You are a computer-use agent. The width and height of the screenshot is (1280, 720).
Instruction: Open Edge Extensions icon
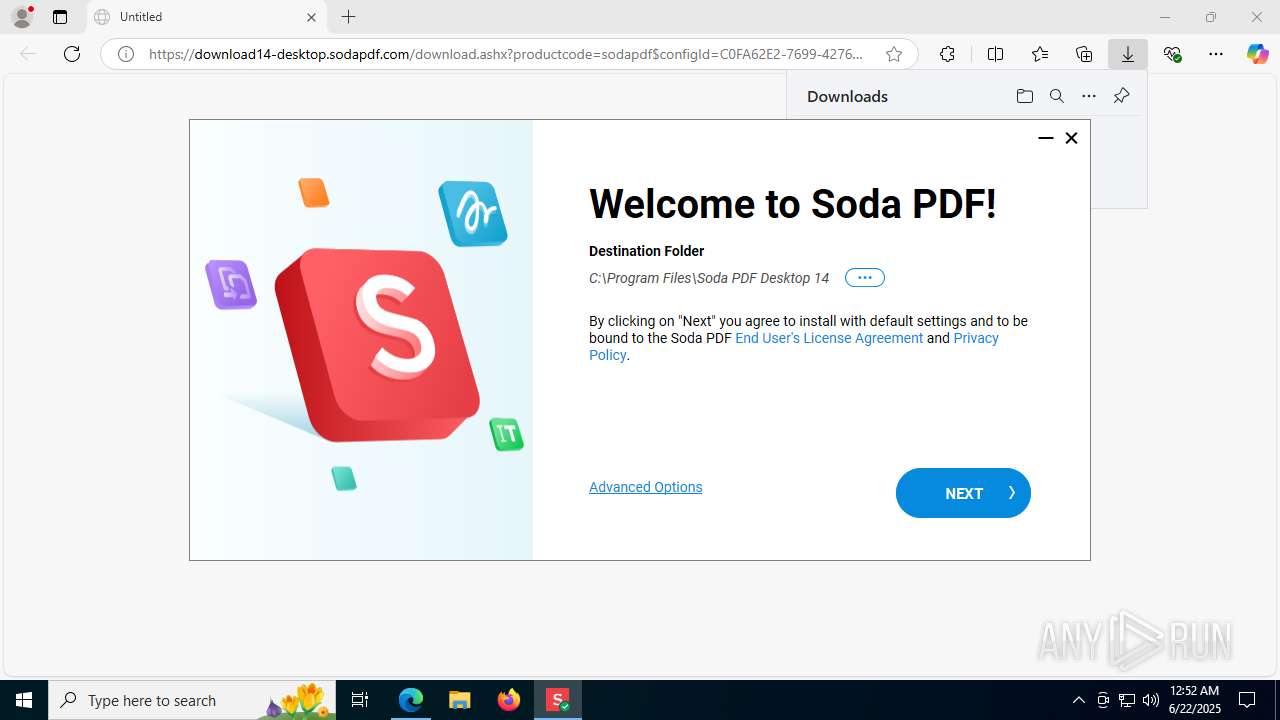click(947, 54)
